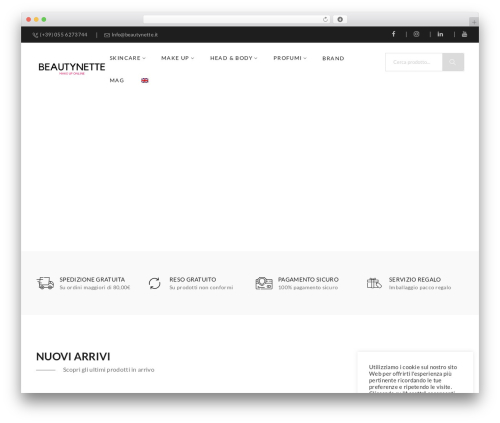This screenshot has height=423, width=500.
Task: Click the search magnifier button
Action: pos(453,62)
